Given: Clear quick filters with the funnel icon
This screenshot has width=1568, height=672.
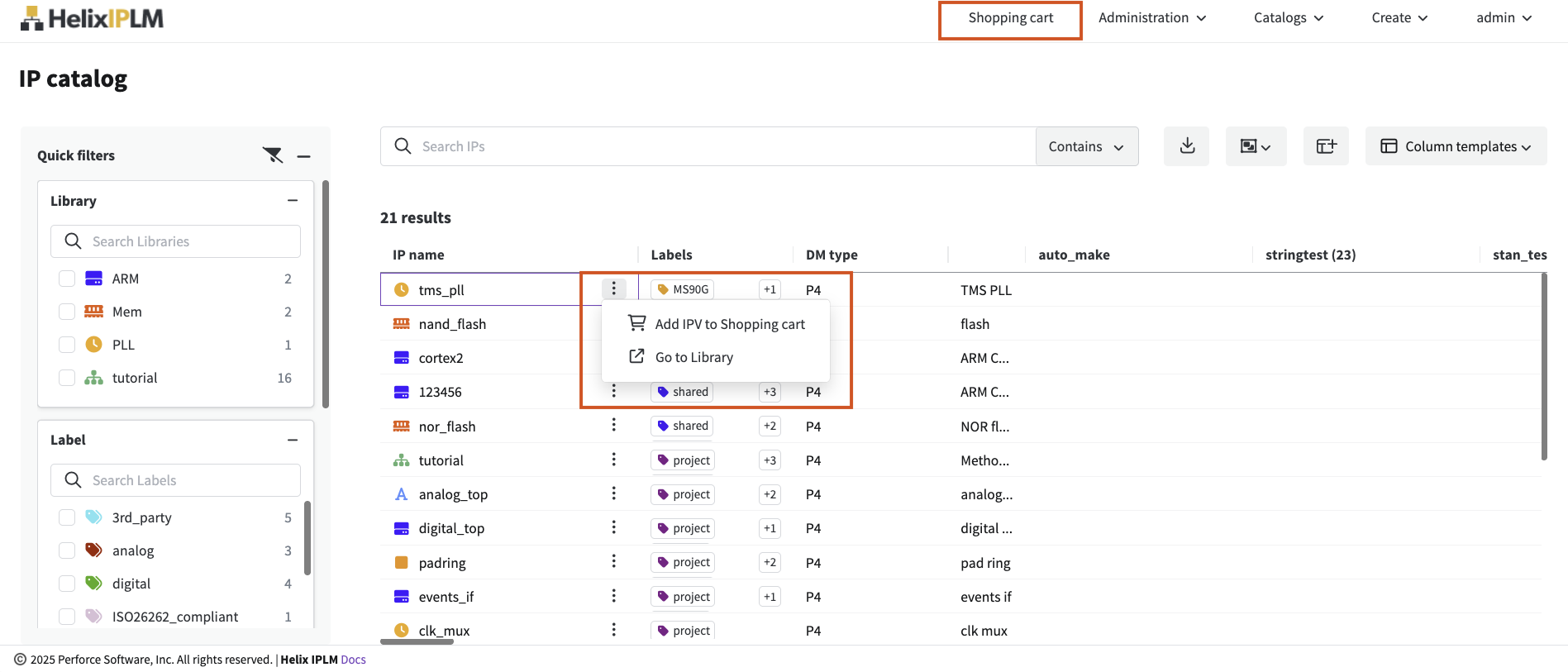Looking at the screenshot, I should click(x=273, y=155).
